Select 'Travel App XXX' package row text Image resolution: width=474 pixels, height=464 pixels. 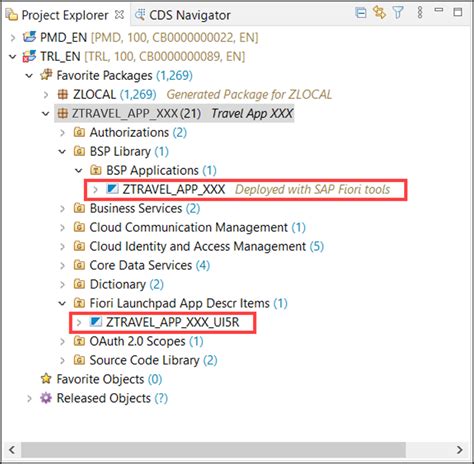pyautogui.click(x=252, y=113)
